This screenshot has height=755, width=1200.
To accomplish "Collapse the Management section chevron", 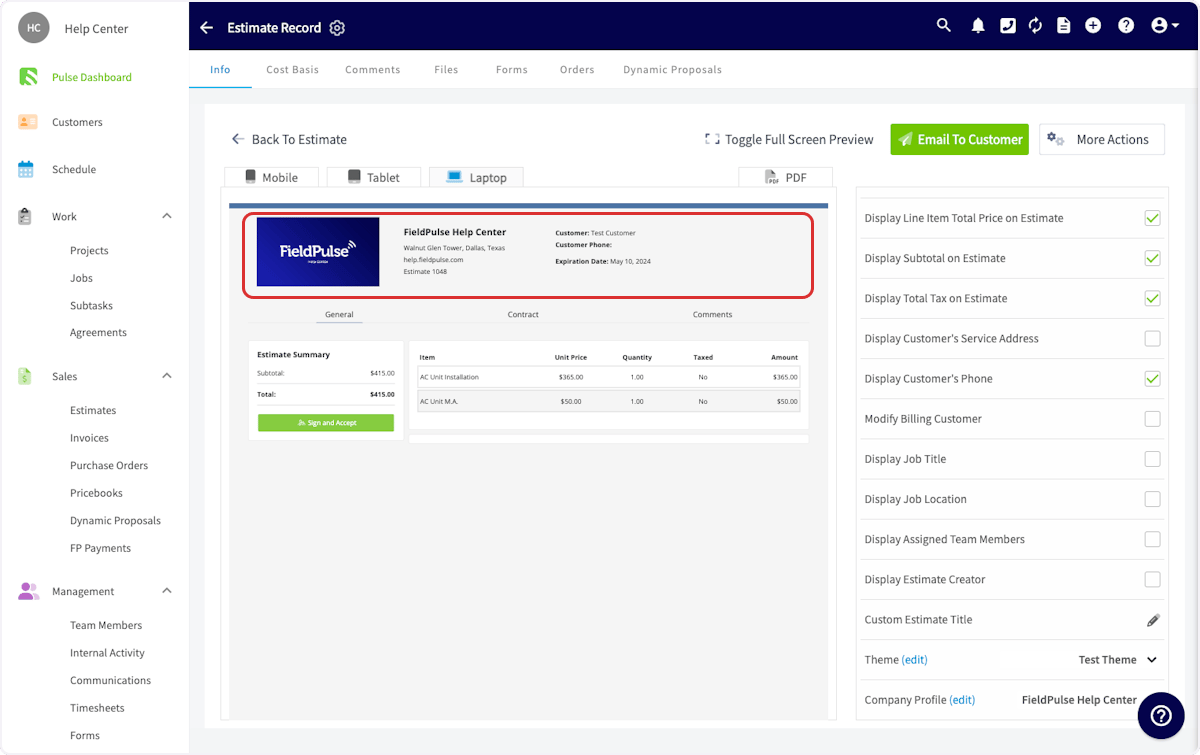I will click(167, 591).
